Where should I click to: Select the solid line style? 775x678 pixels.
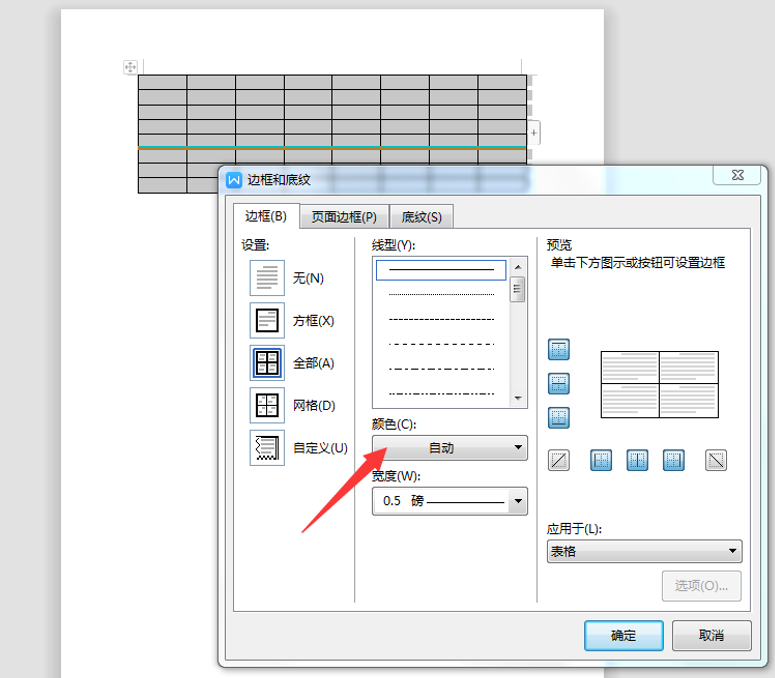(441, 270)
